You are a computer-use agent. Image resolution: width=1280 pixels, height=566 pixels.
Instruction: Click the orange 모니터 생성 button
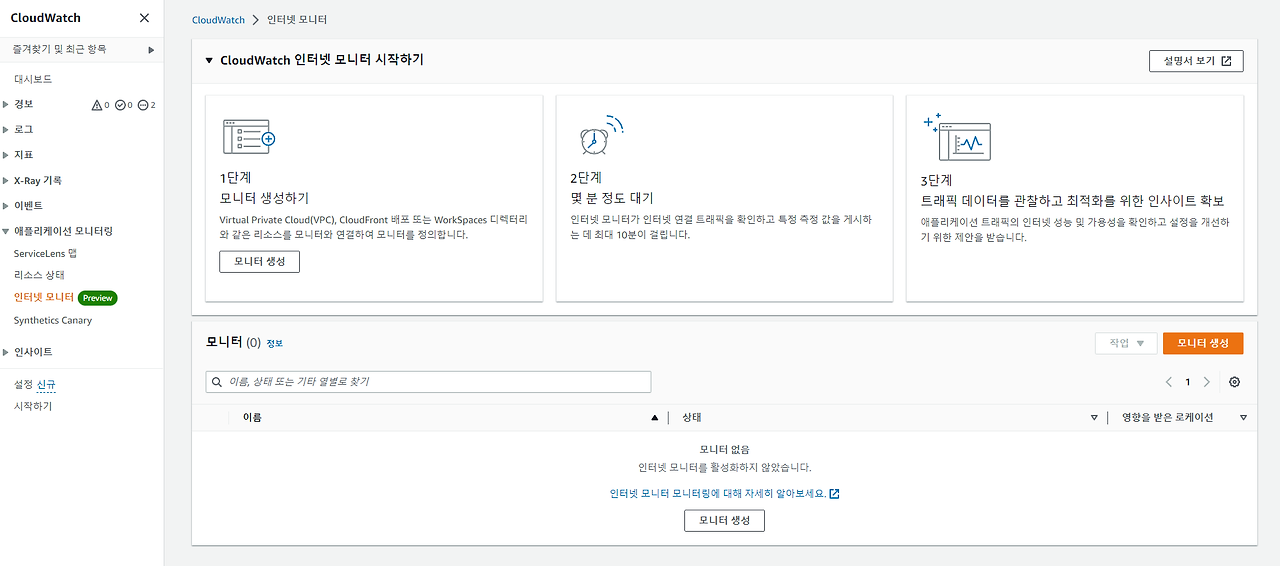(x=1203, y=343)
